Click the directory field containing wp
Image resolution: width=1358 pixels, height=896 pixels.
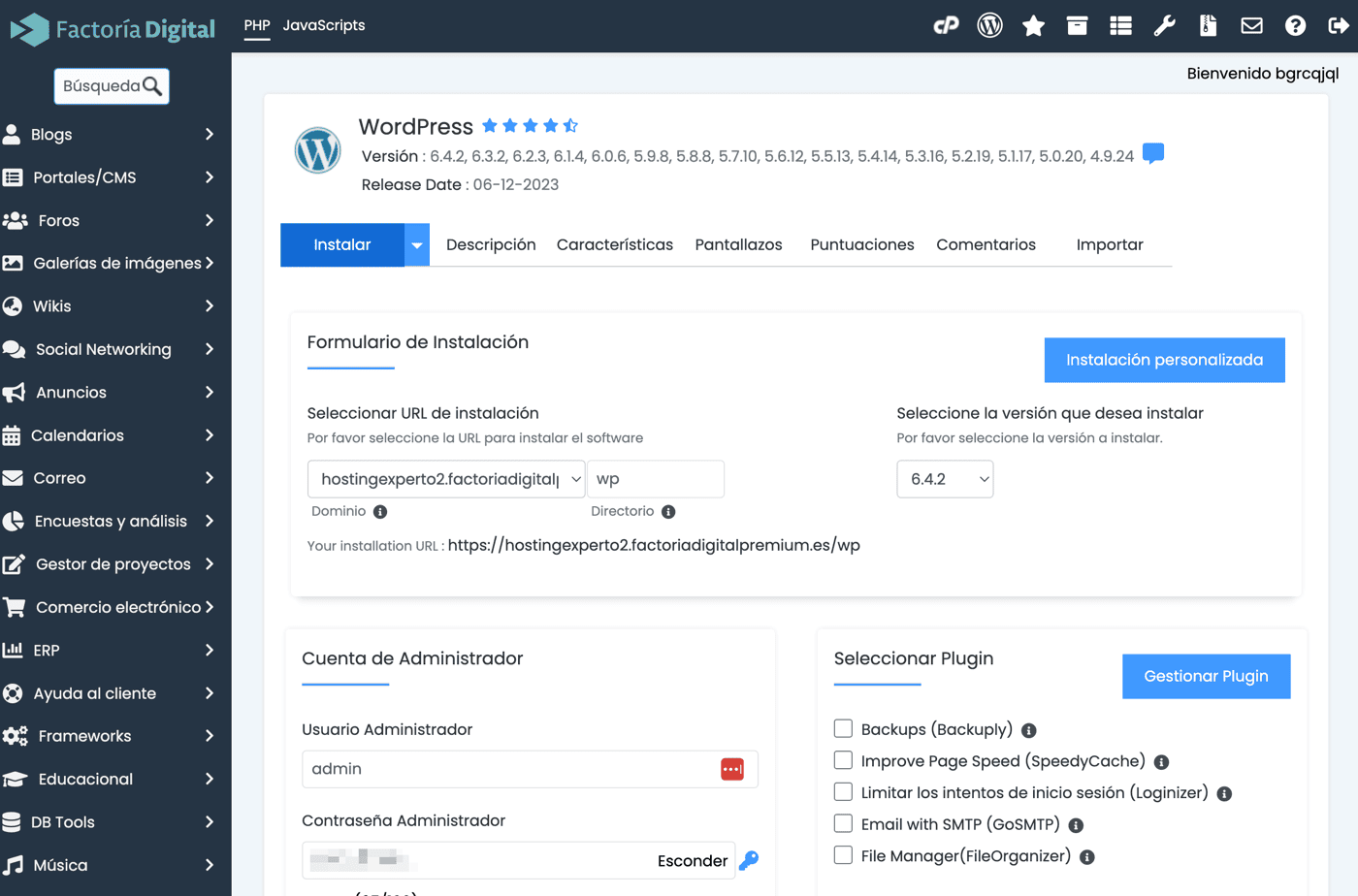pos(656,479)
